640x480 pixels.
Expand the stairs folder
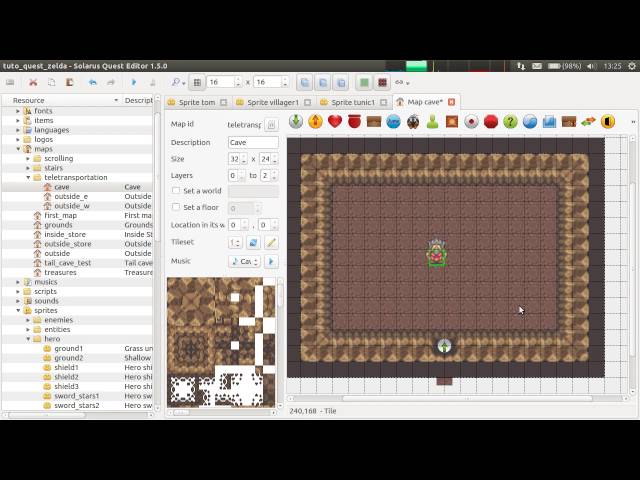[x=28, y=168]
